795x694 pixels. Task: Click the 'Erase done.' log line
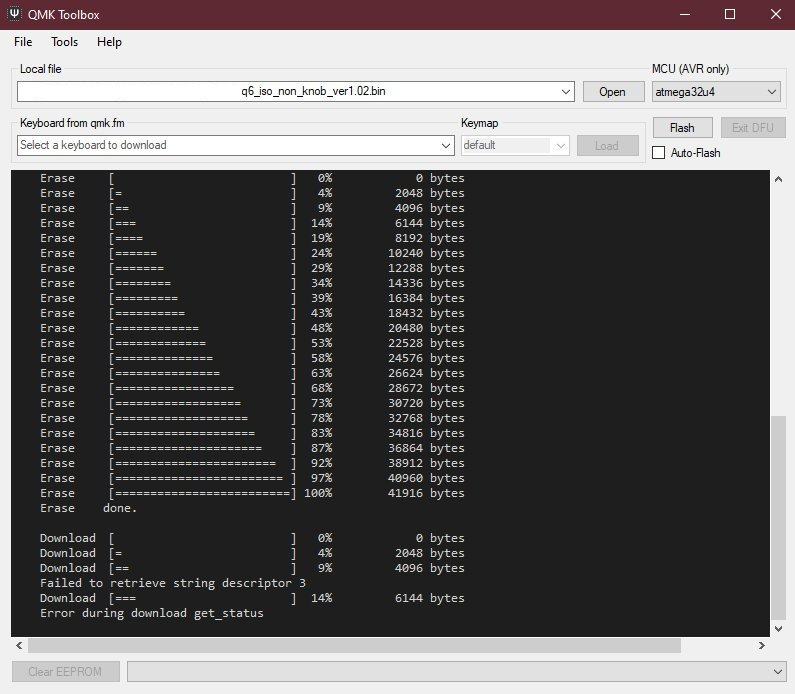[88, 508]
